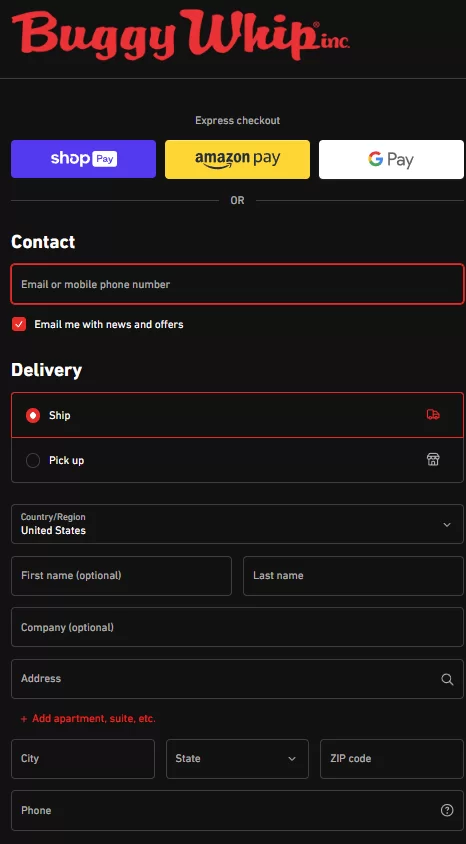Focus the Email or mobile phone number field

(237, 284)
